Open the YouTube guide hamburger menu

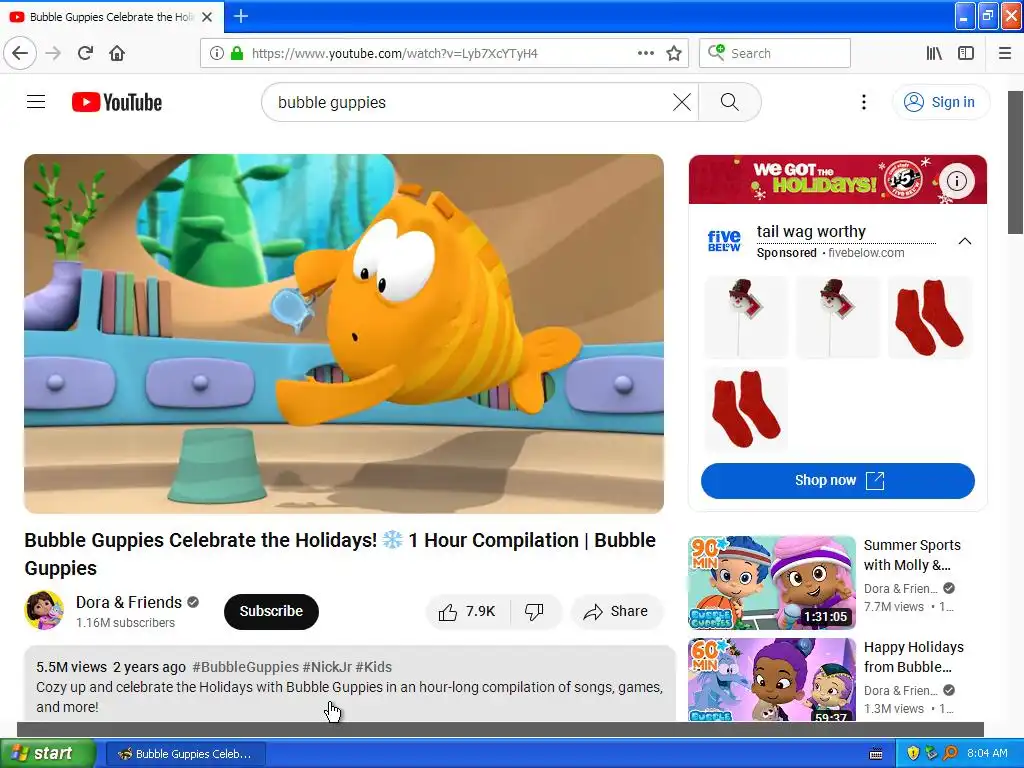click(36, 102)
